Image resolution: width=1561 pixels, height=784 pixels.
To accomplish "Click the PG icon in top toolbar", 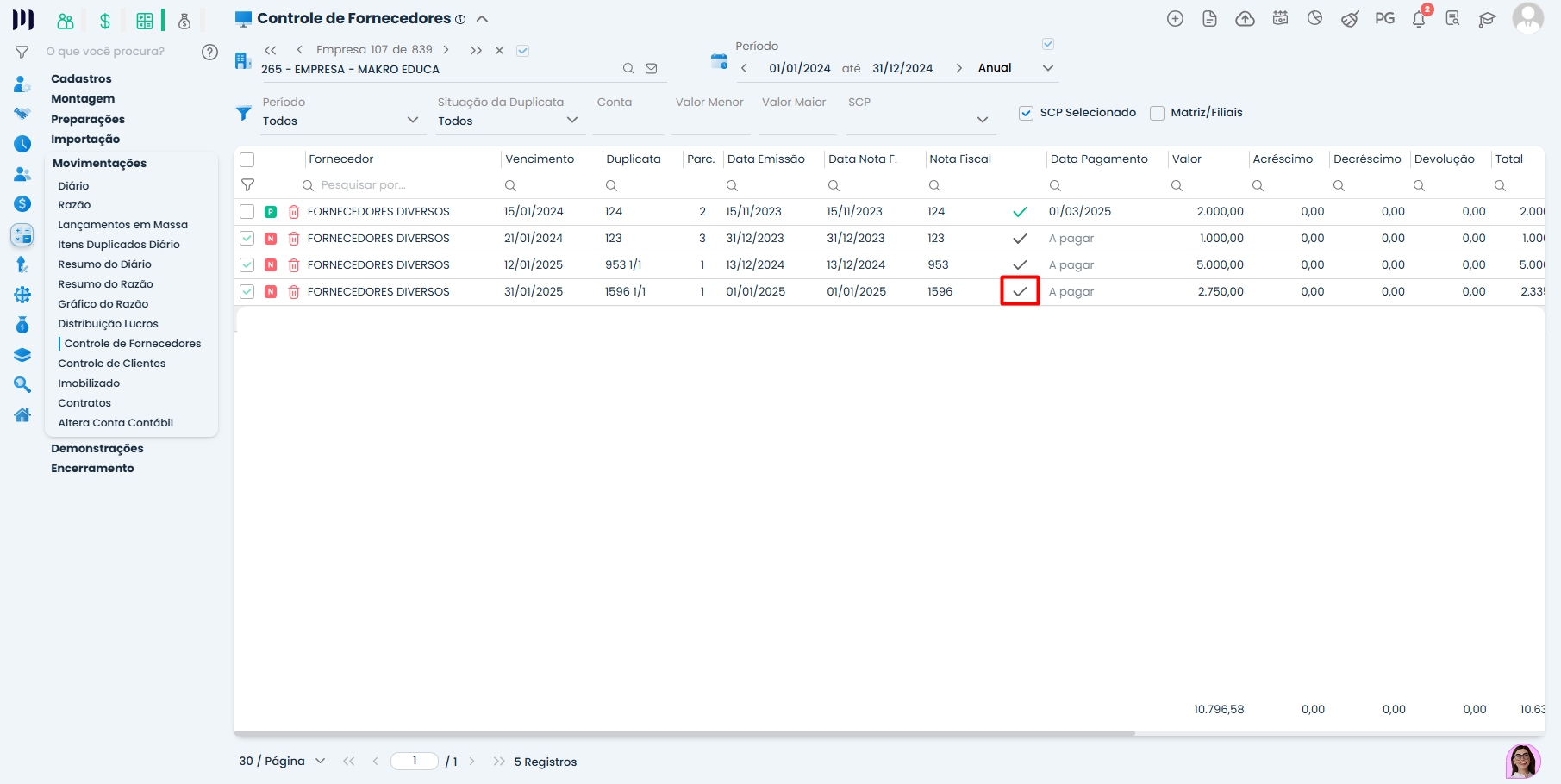I will [1384, 19].
